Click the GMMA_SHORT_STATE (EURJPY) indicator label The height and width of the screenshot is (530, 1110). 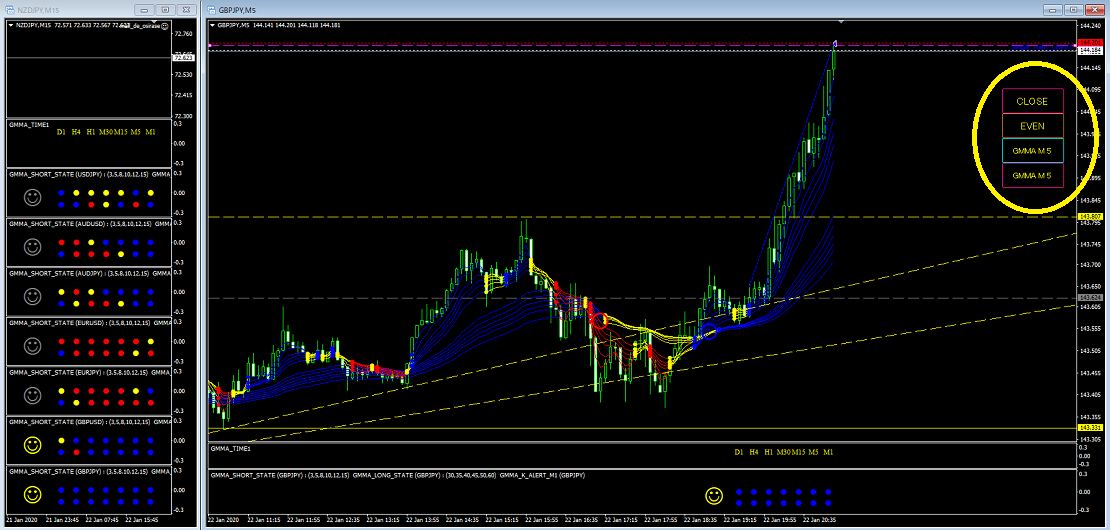[56, 371]
